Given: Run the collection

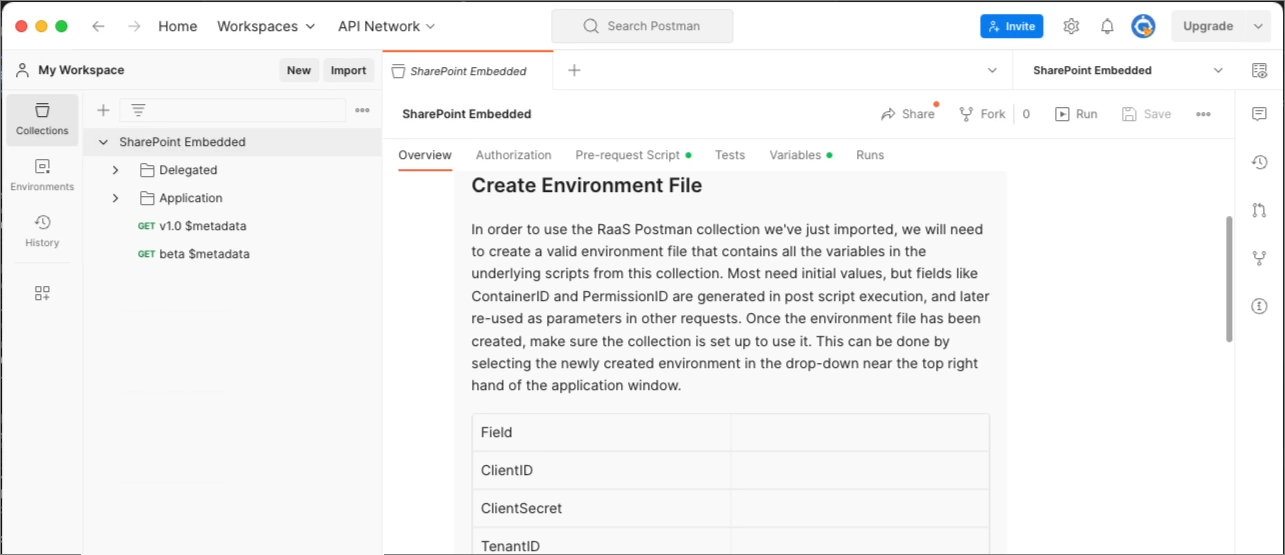Looking at the screenshot, I should pyautogui.click(x=1076, y=114).
